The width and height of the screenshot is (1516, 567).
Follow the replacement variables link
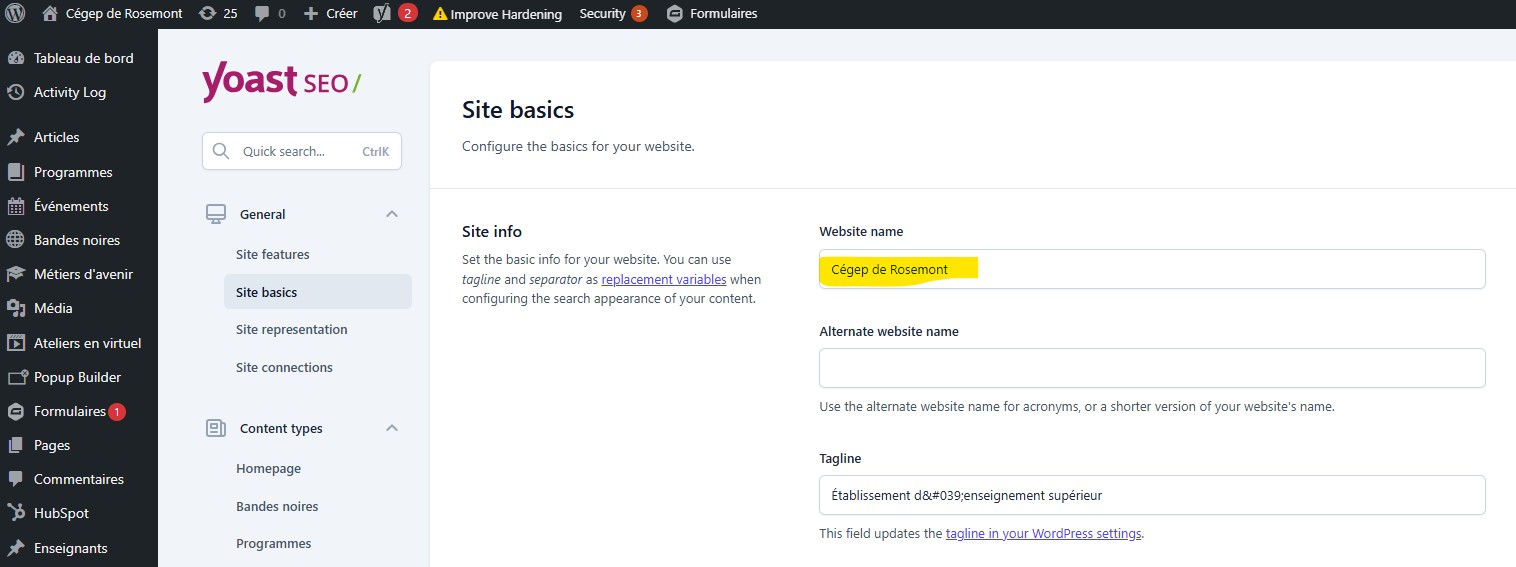tap(664, 279)
